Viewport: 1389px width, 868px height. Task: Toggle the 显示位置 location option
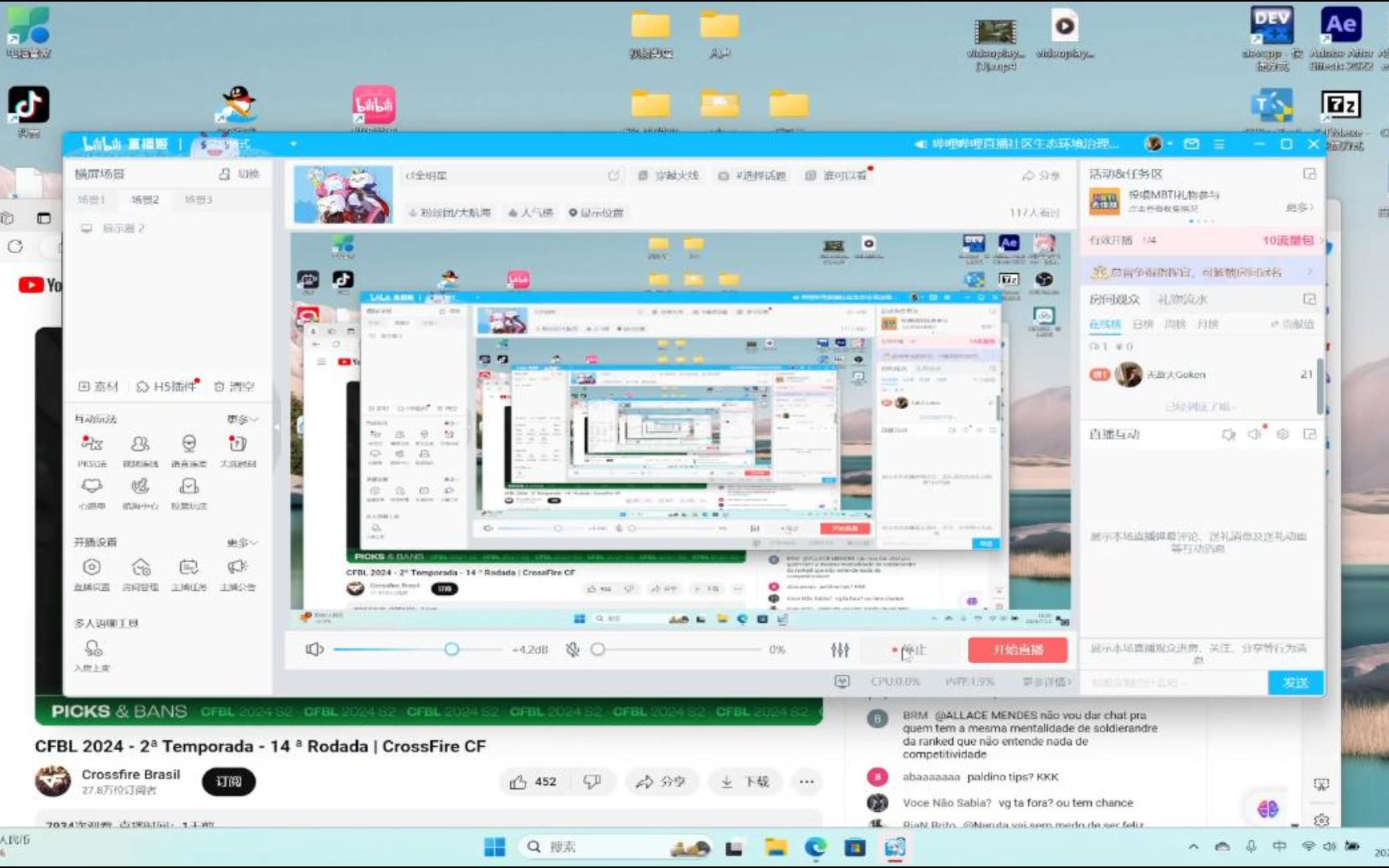coord(596,213)
